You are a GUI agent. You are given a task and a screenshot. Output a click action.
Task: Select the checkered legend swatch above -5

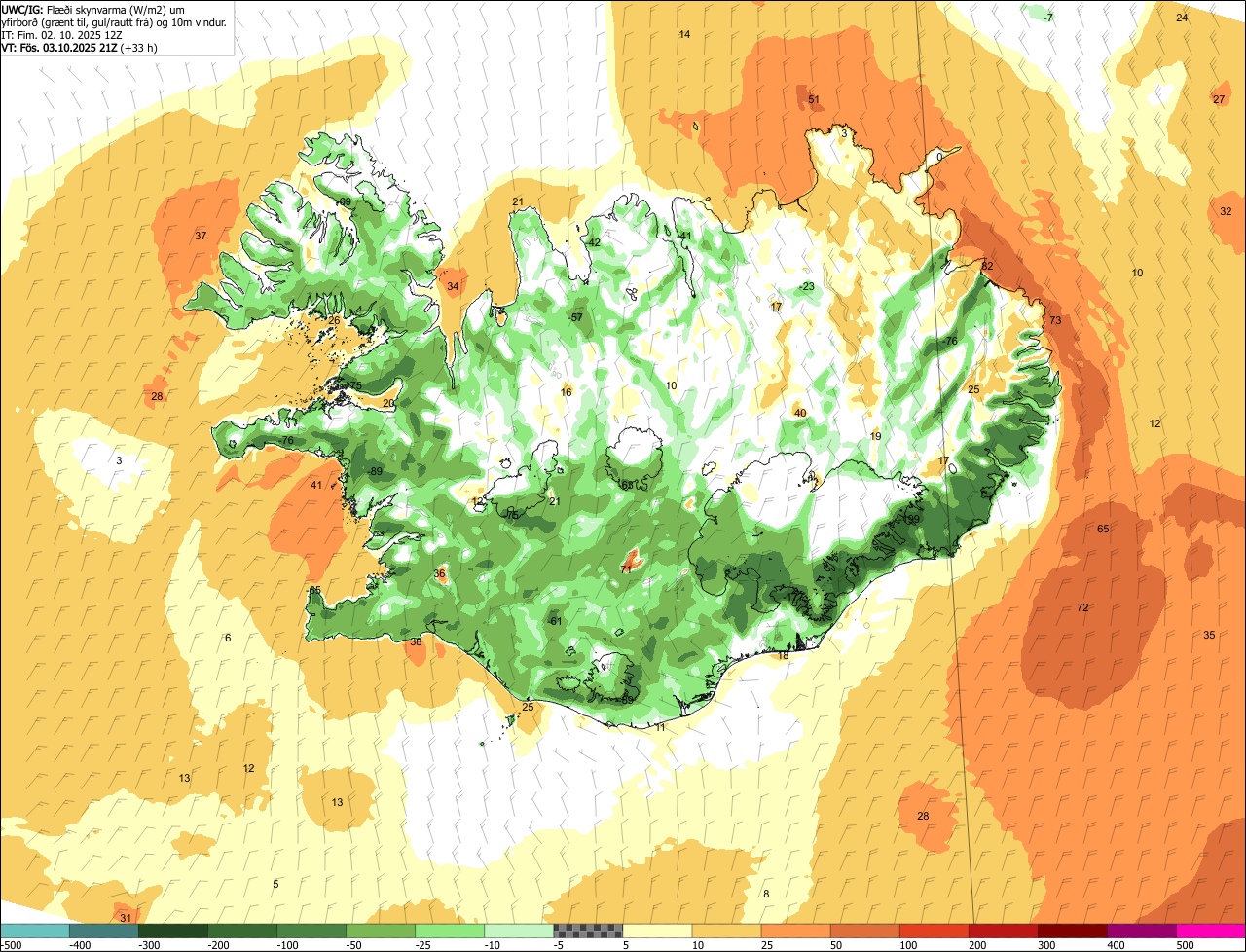pos(588,931)
